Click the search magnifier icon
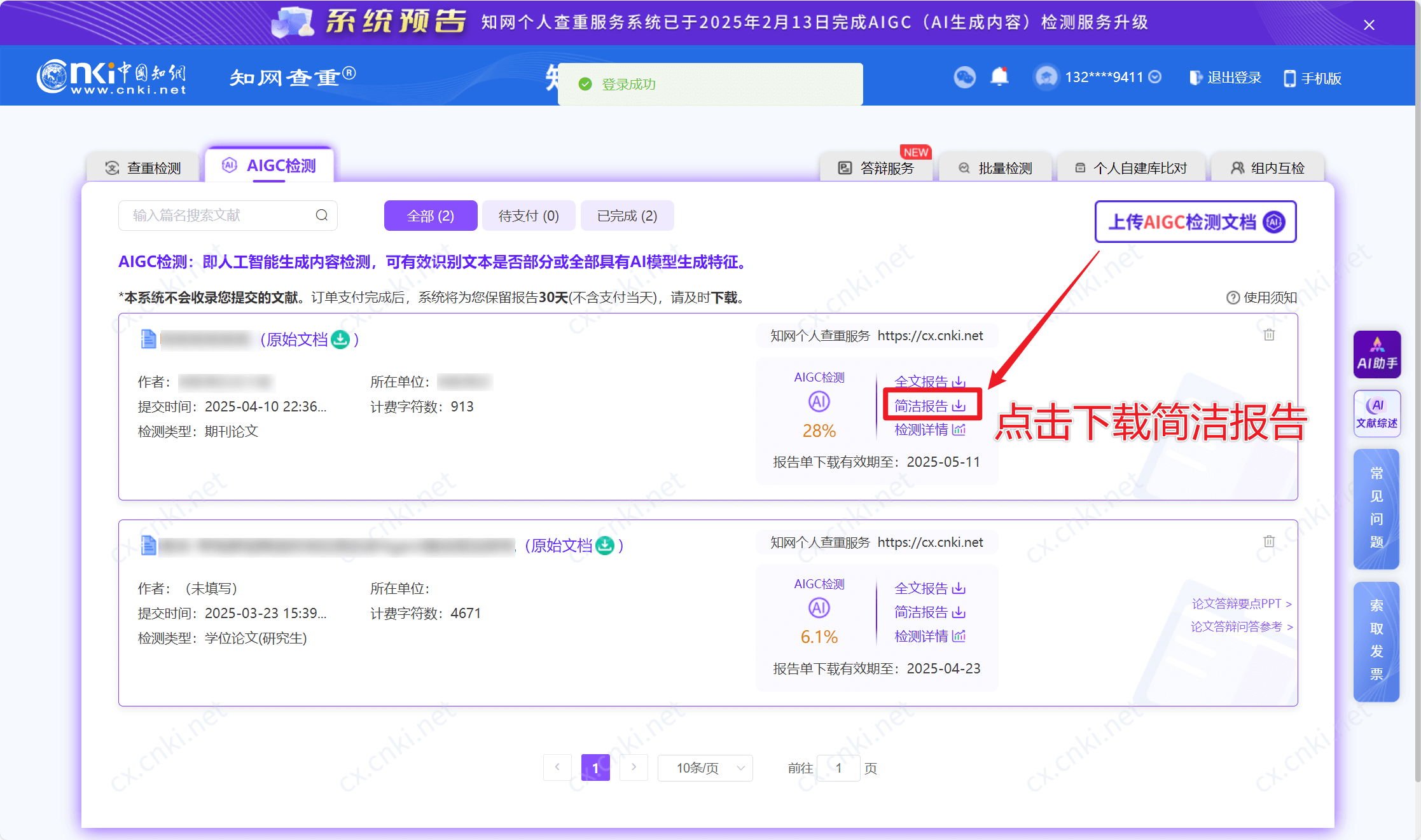 pos(322,216)
